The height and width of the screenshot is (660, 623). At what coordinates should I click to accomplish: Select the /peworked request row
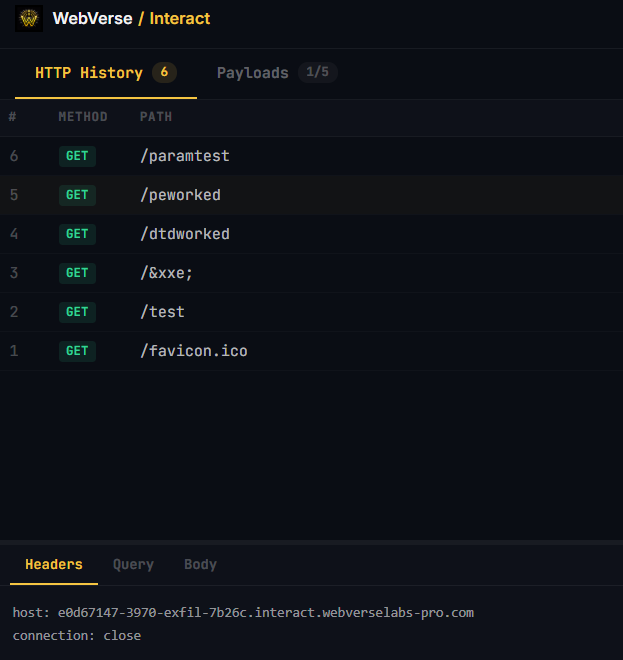tap(312, 195)
